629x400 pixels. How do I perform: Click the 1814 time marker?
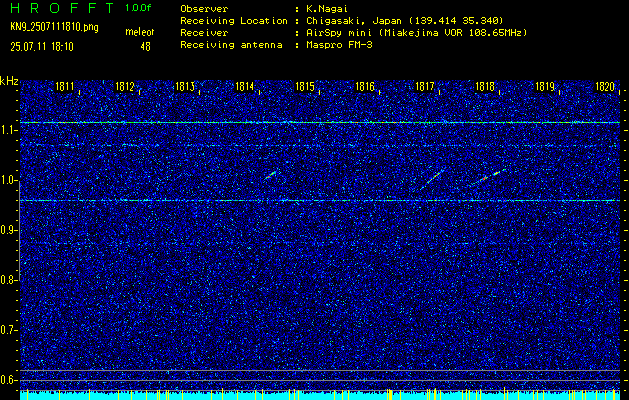244,86
